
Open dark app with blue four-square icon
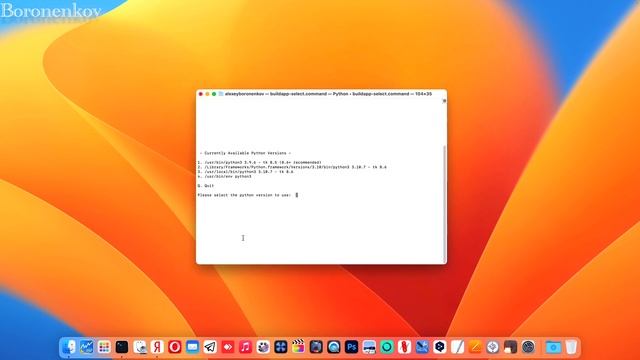point(281,347)
